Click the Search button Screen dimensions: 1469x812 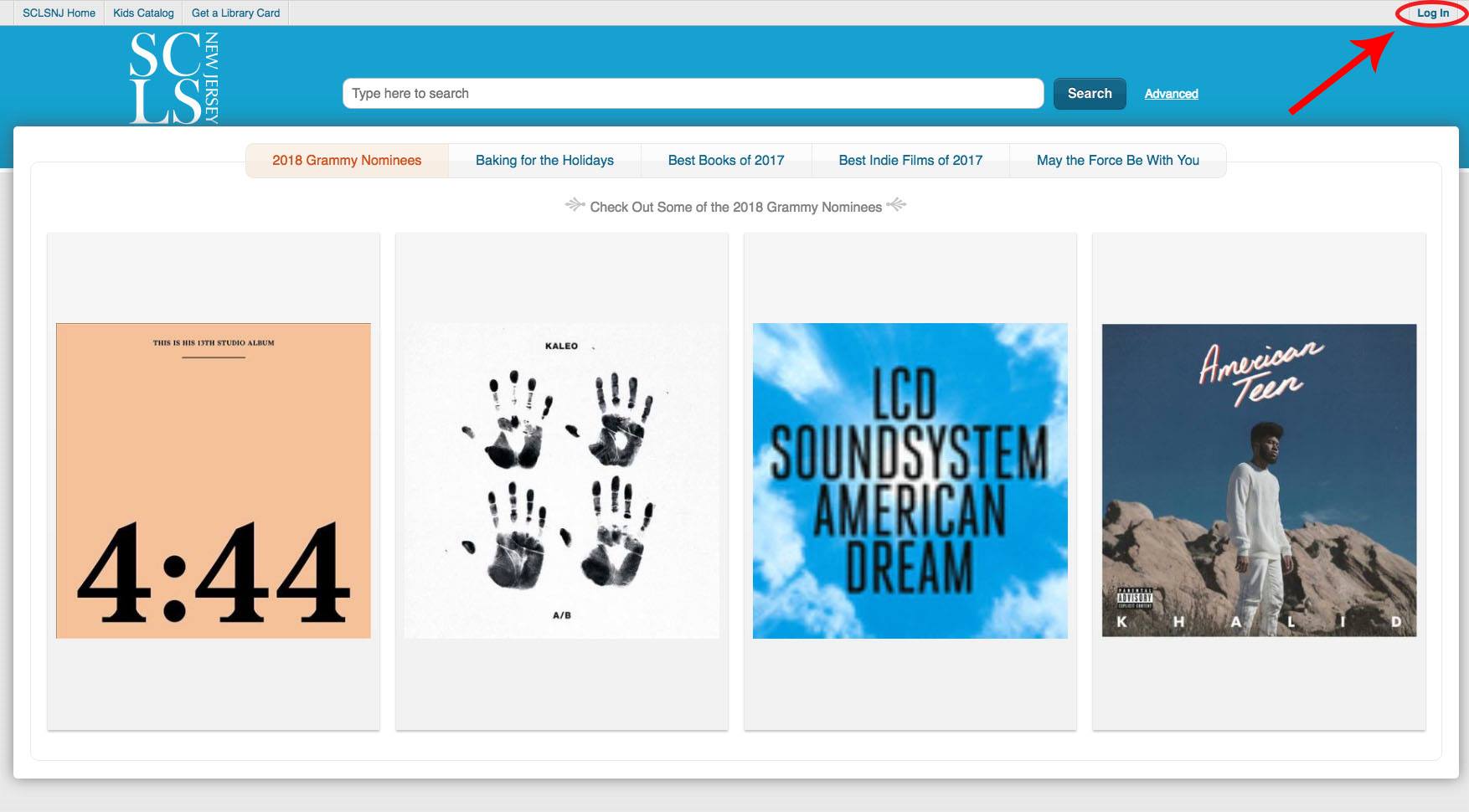pyautogui.click(x=1090, y=94)
